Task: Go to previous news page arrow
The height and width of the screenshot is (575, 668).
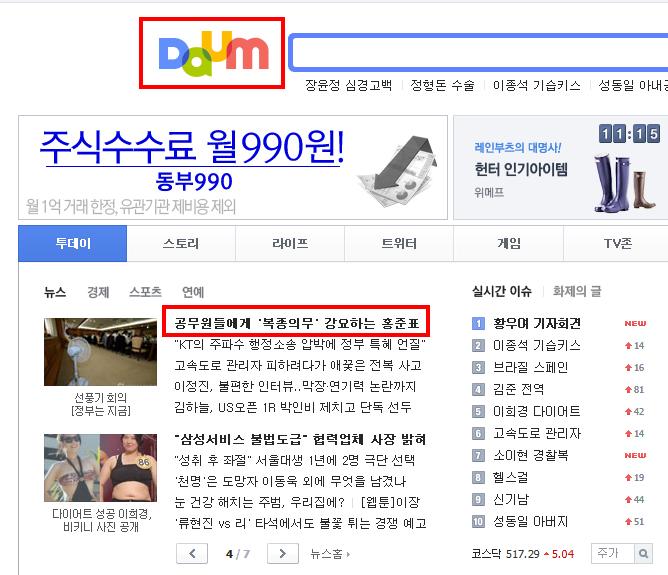Action: (x=192, y=553)
